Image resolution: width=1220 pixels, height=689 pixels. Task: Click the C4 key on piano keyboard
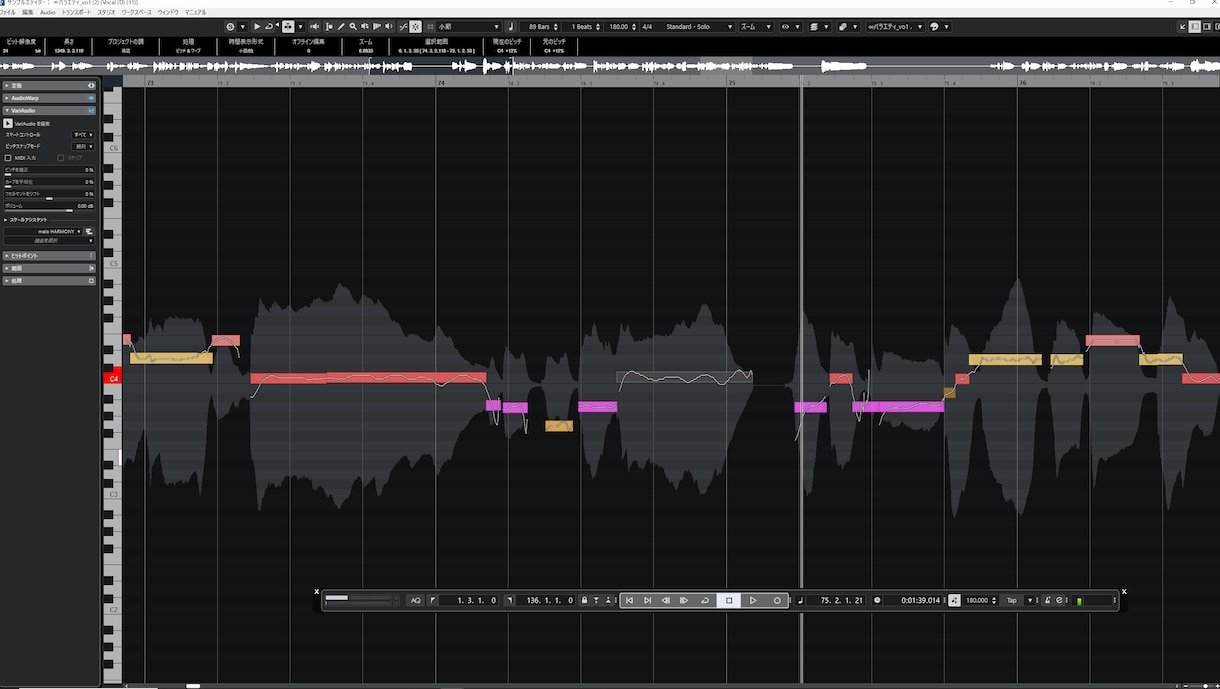coord(112,379)
